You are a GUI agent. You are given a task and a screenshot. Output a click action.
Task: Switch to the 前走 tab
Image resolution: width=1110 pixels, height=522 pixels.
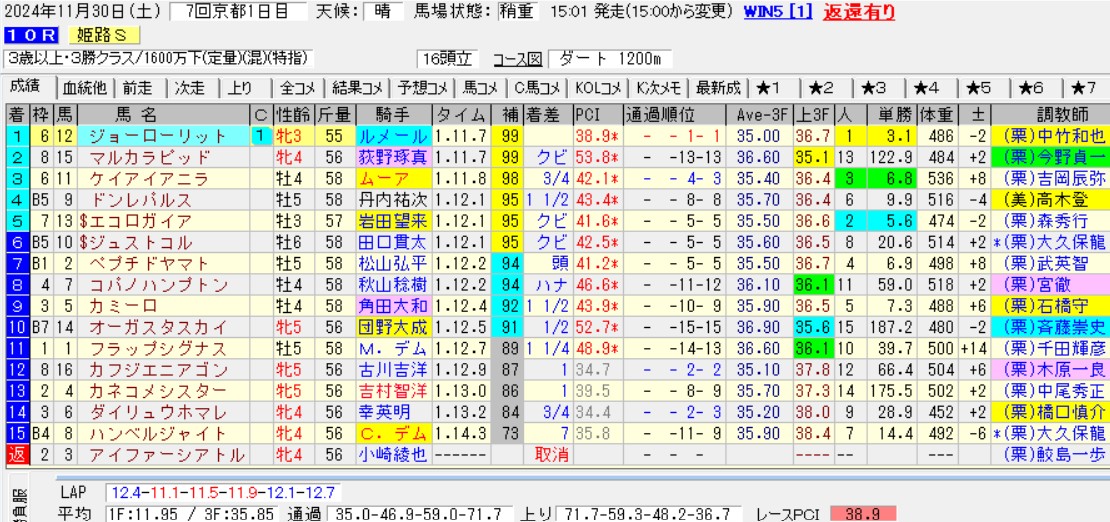pos(138,87)
